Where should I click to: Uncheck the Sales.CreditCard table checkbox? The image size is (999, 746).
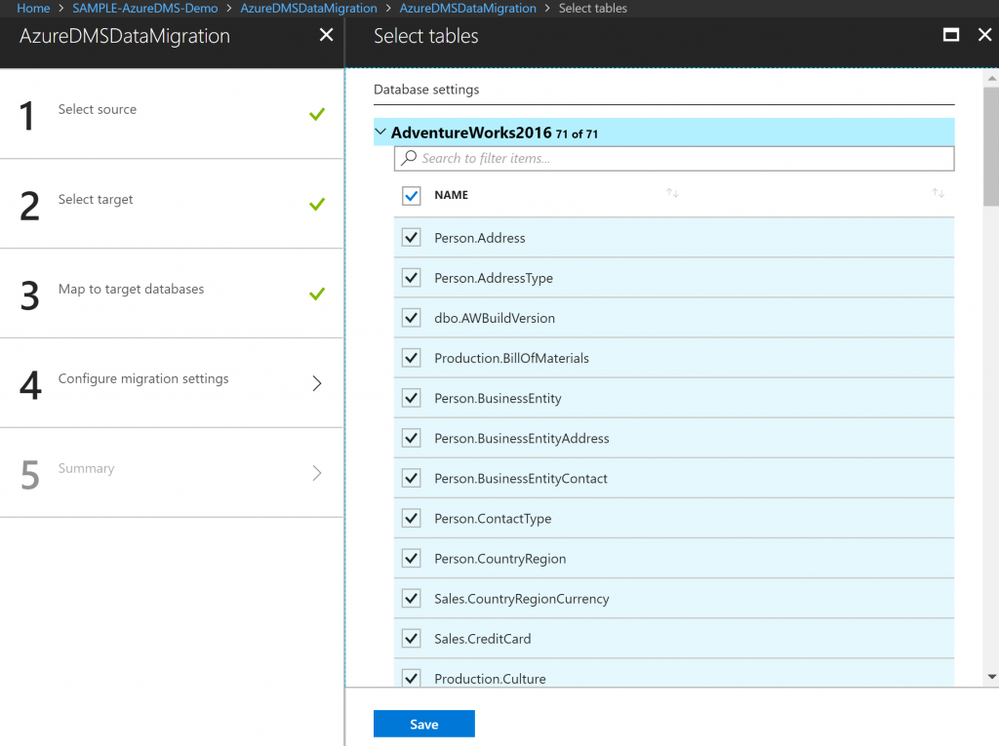pos(412,638)
